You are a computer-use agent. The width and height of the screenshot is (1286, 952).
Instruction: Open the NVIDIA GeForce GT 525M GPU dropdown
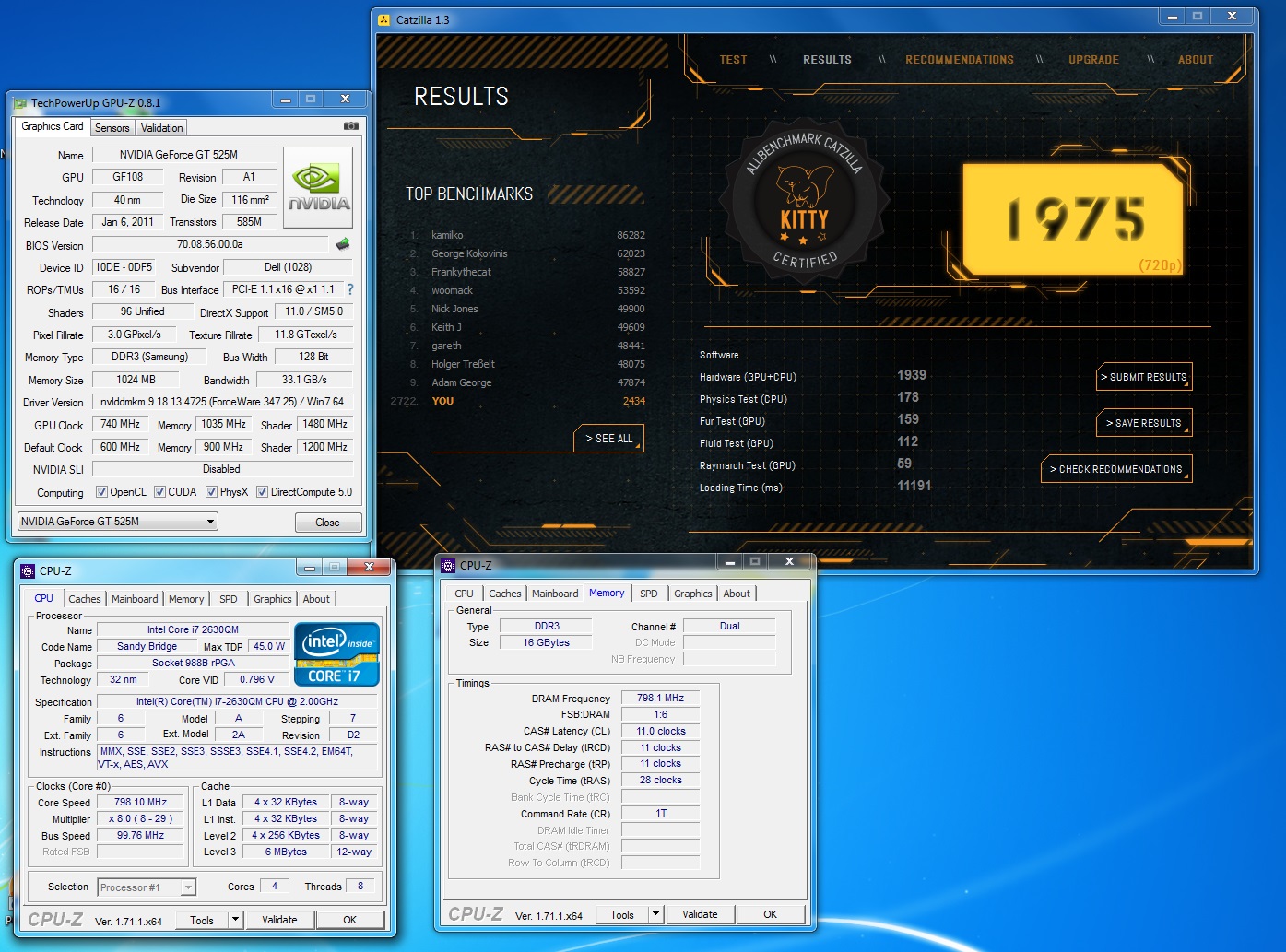pos(118,522)
